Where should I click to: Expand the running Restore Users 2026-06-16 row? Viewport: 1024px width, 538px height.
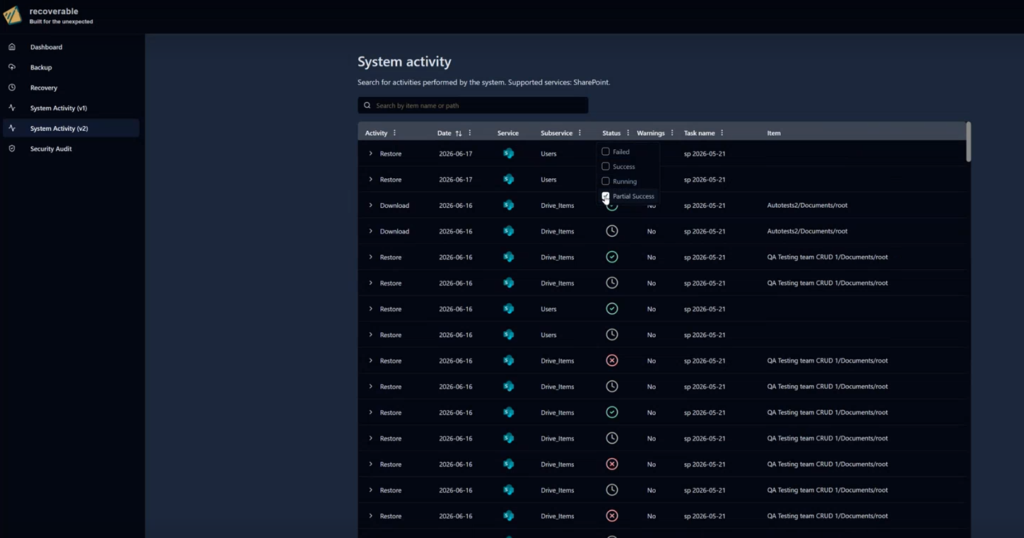370,334
